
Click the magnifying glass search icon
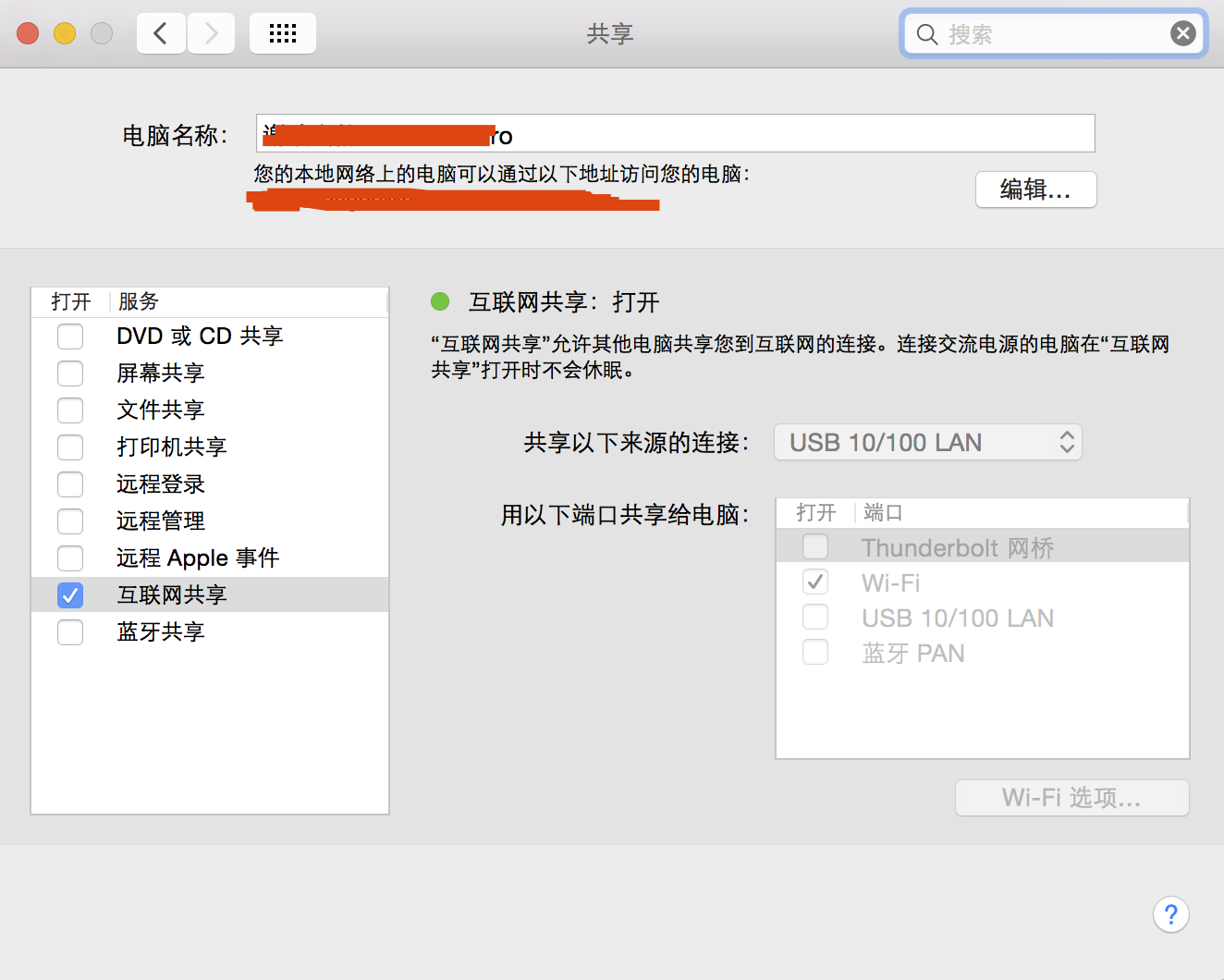coord(926,34)
